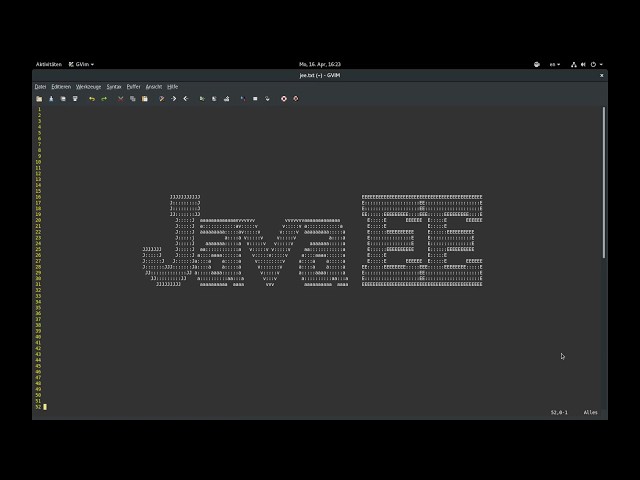Open the Syntax menu
This screenshot has width=640, height=480.
pyautogui.click(x=114, y=87)
